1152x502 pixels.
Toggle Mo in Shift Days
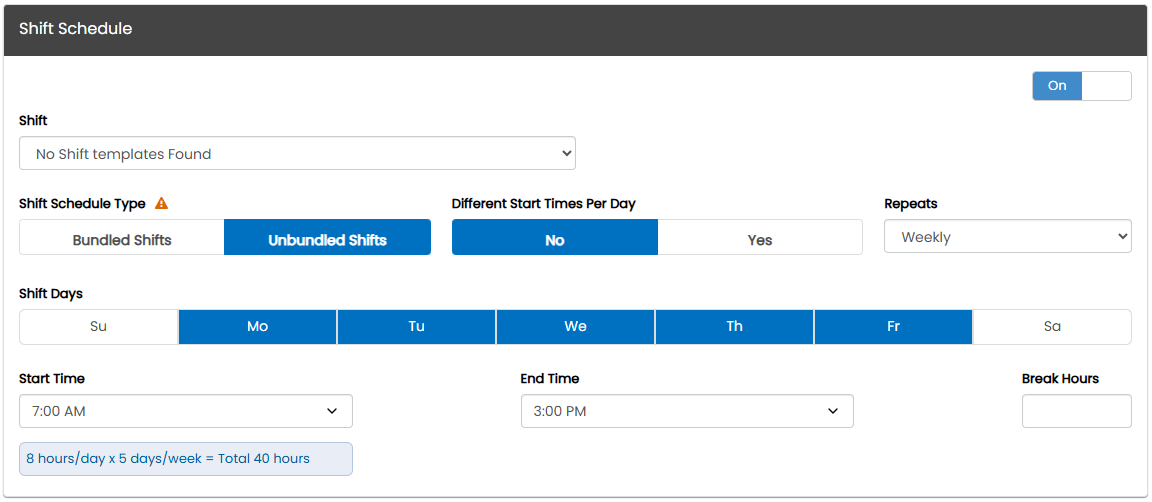coord(257,327)
